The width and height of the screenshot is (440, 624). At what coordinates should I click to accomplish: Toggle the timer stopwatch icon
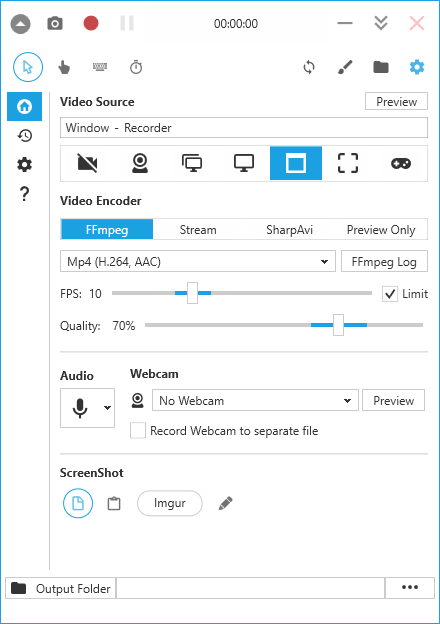[x=136, y=67]
